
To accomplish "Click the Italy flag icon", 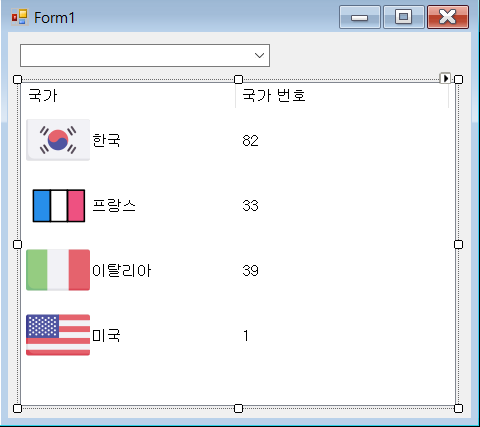I will tap(58, 270).
